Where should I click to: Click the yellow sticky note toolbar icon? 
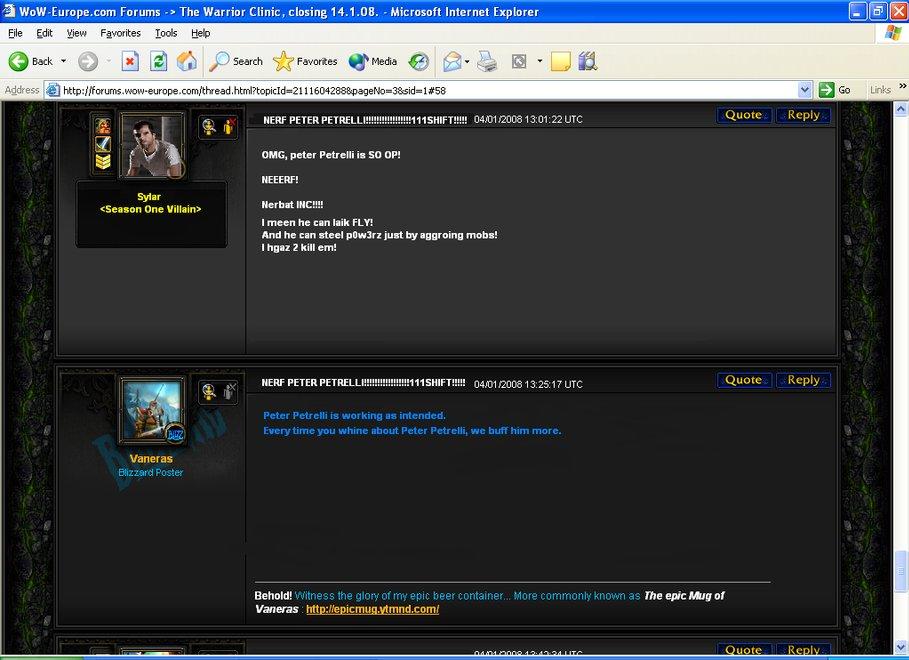[x=560, y=61]
